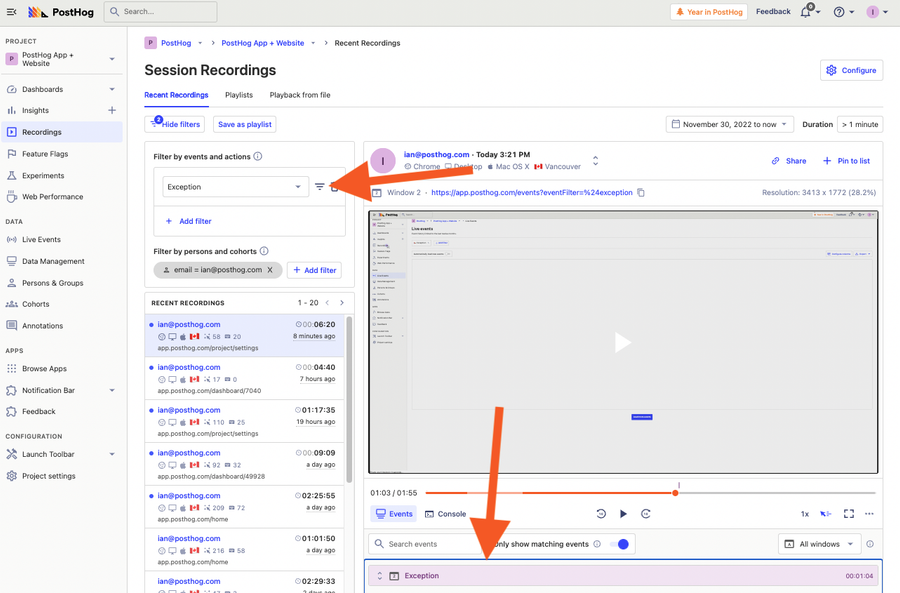Click filter properties icon beside Exception

(320, 187)
